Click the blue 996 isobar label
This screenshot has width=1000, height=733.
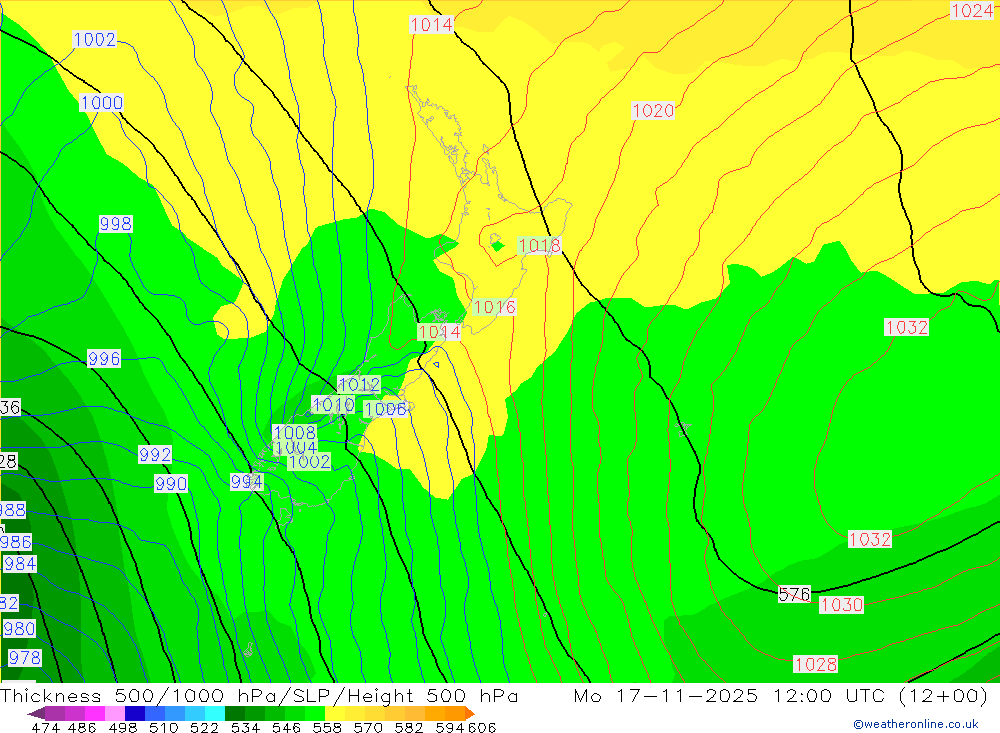104,359
